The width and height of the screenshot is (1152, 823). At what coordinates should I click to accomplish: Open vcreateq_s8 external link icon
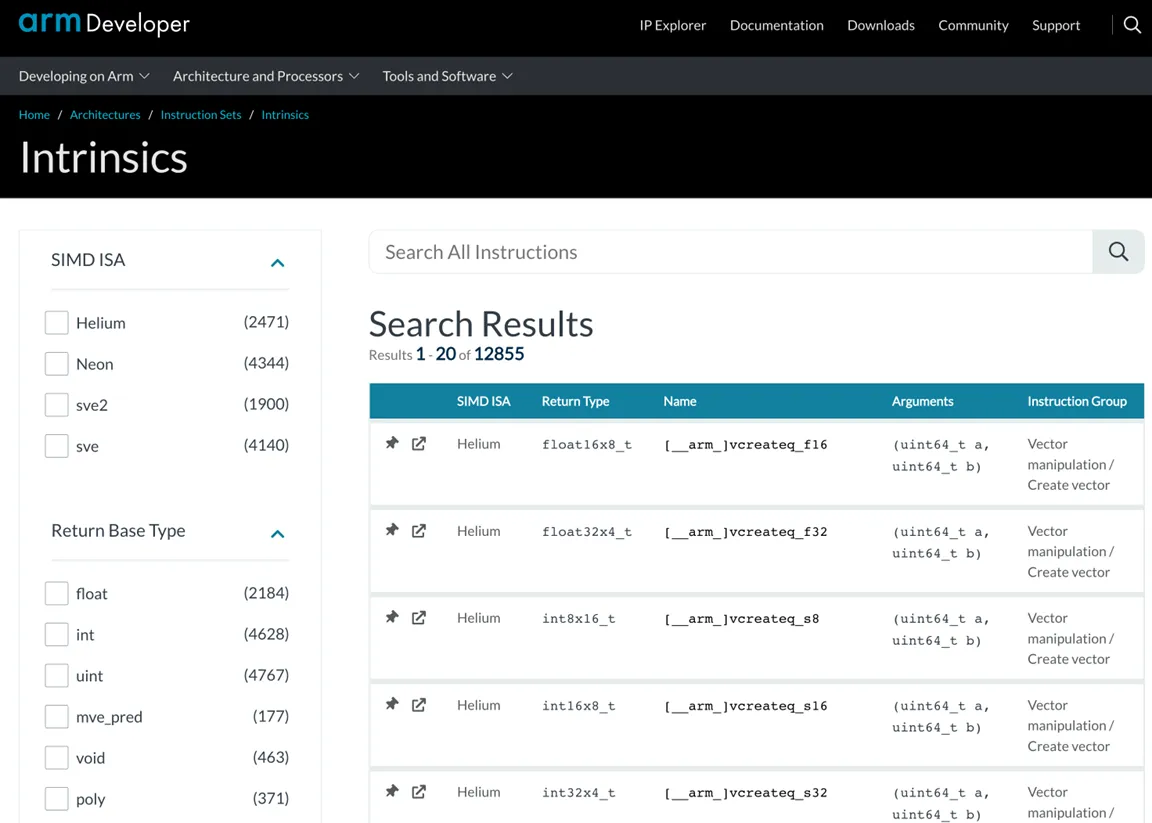[x=419, y=617]
